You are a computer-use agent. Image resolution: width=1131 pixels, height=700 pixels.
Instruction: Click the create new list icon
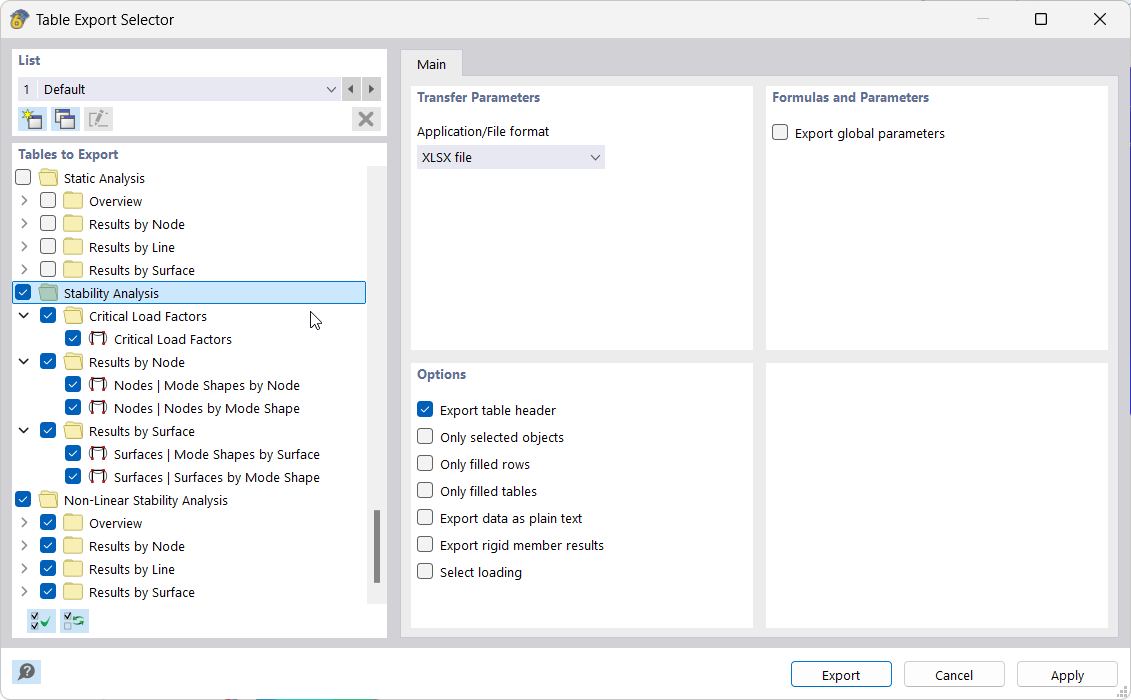tap(31, 119)
